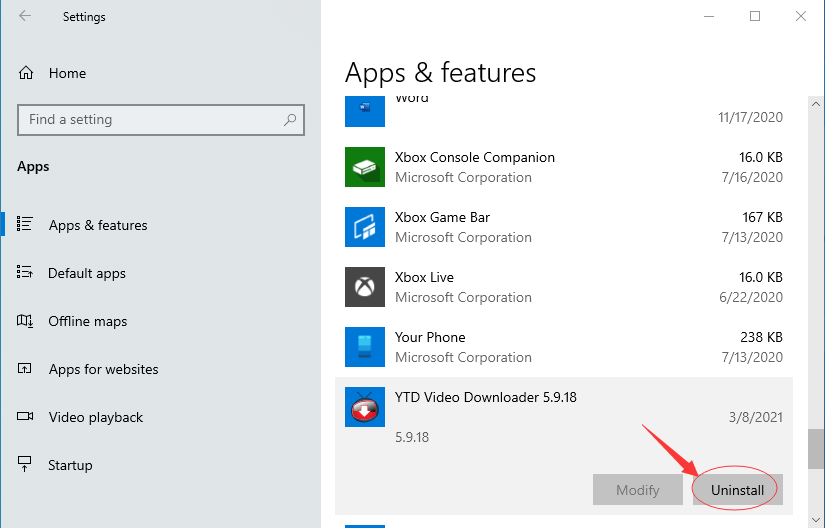Image resolution: width=825 pixels, height=528 pixels.
Task: Click the back arrow in Settings header
Action: (x=25, y=16)
